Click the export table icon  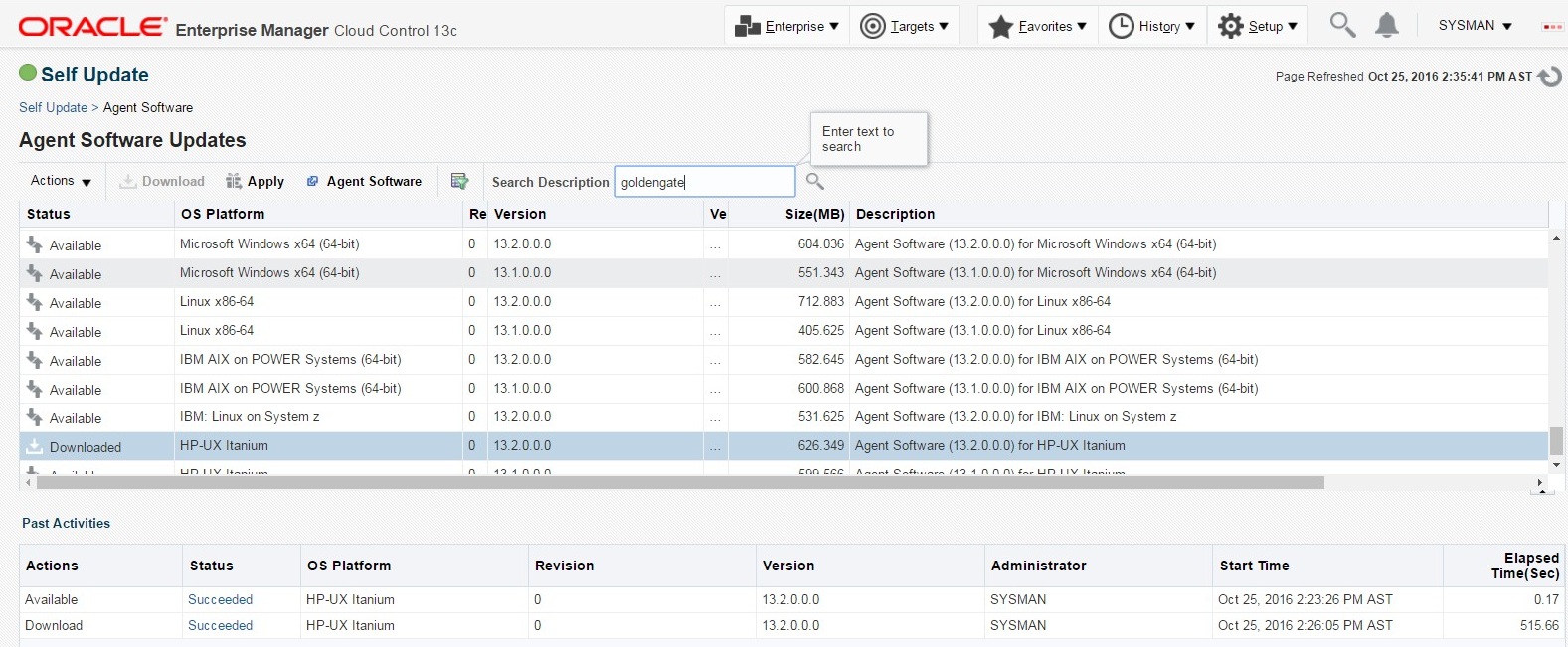click(459, 181)
